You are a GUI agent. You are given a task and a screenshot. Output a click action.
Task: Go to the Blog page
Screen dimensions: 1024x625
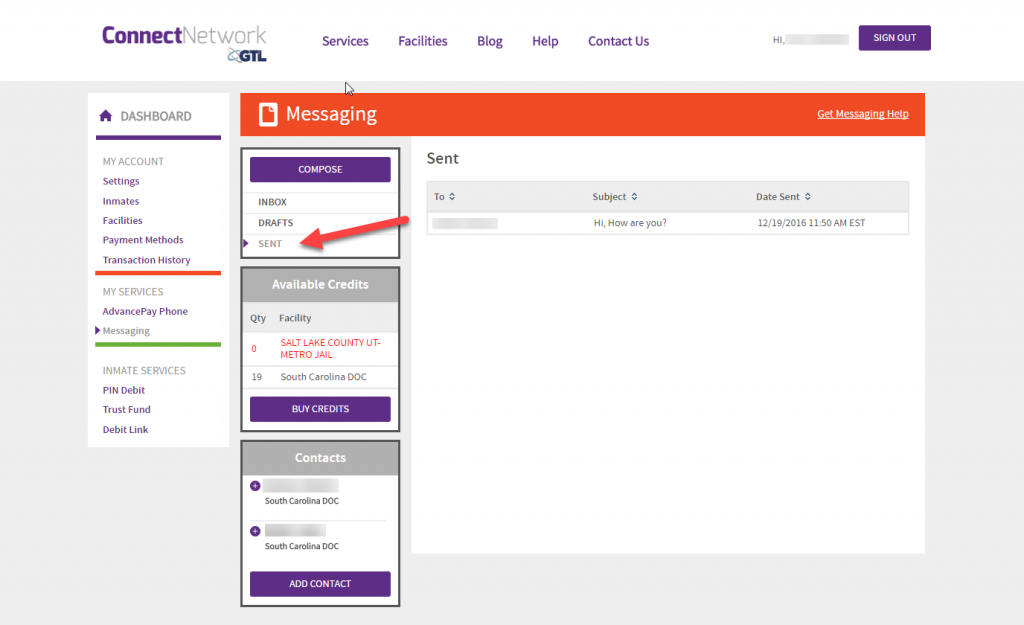coord(490,41)
